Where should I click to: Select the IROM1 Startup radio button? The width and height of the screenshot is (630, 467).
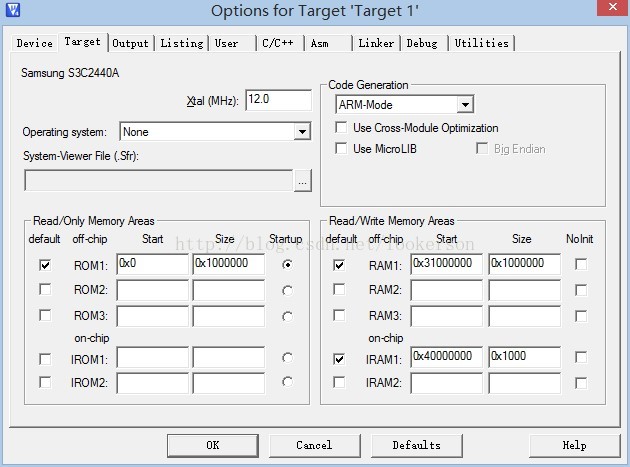[x=287, y=357]
